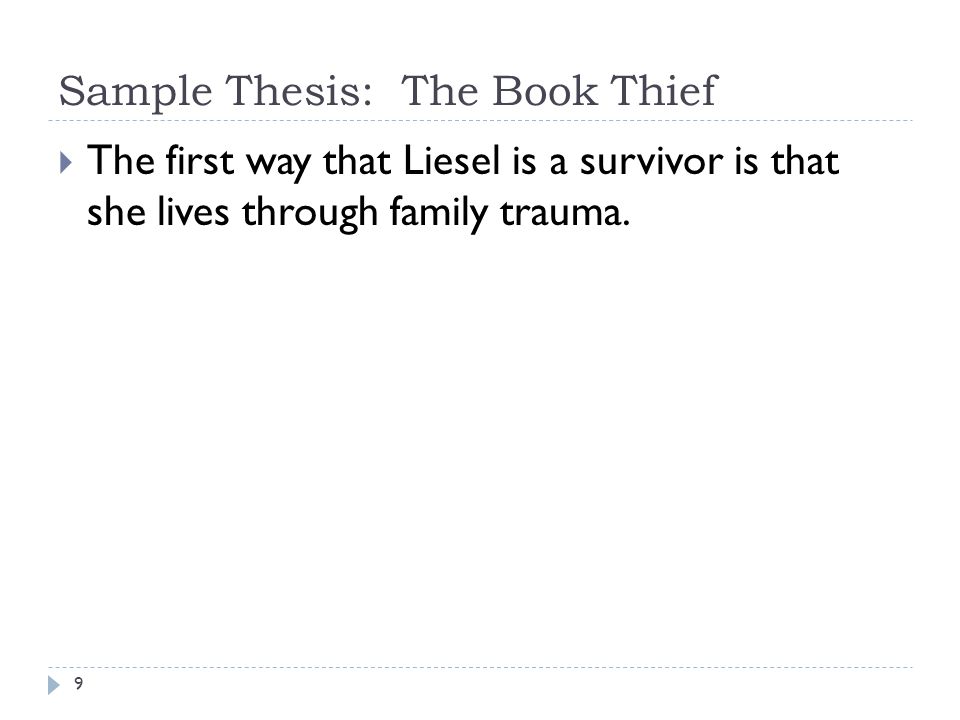Click the word 'Sample' in the title
The image size is (960, 720).
pyautogui.click(x=135, y=92)
